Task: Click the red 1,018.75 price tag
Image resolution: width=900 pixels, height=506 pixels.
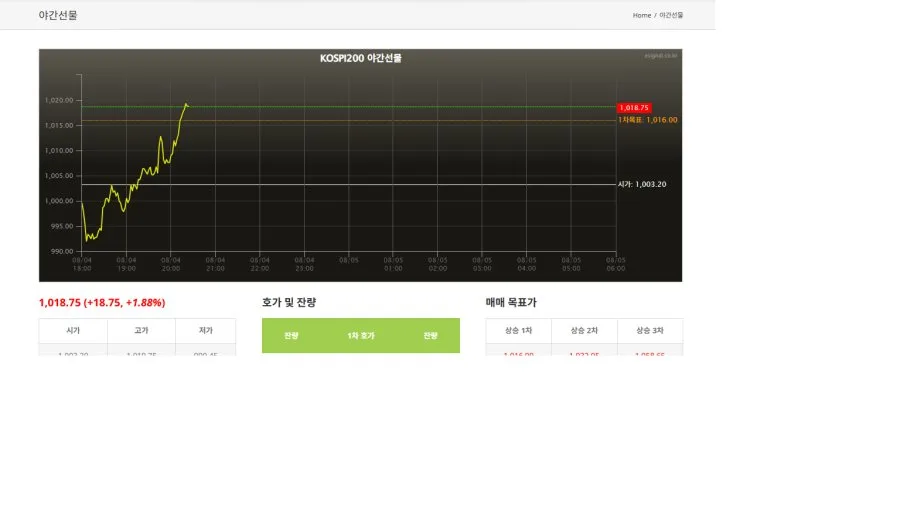Action: click(634, 108)
